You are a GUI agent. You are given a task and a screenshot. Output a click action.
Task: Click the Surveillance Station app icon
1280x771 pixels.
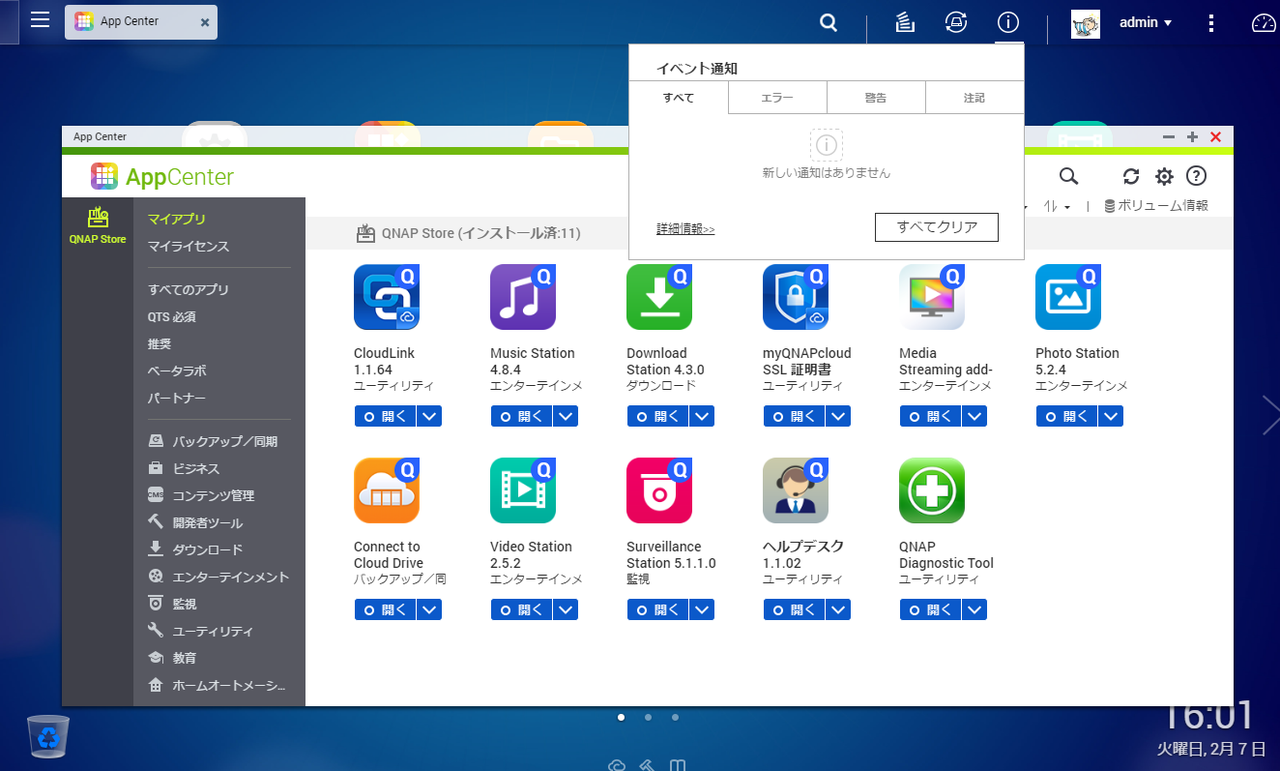click(x=659, y=491)
